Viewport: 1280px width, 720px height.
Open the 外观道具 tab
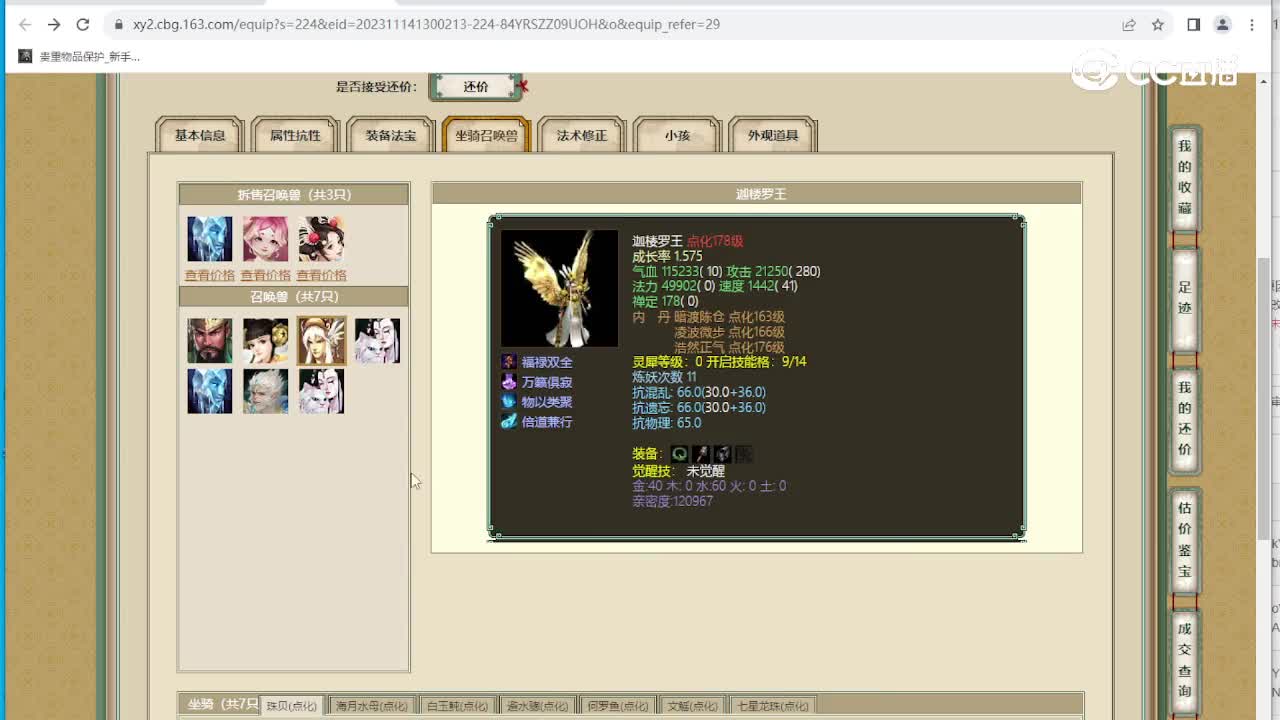(773, 135)
